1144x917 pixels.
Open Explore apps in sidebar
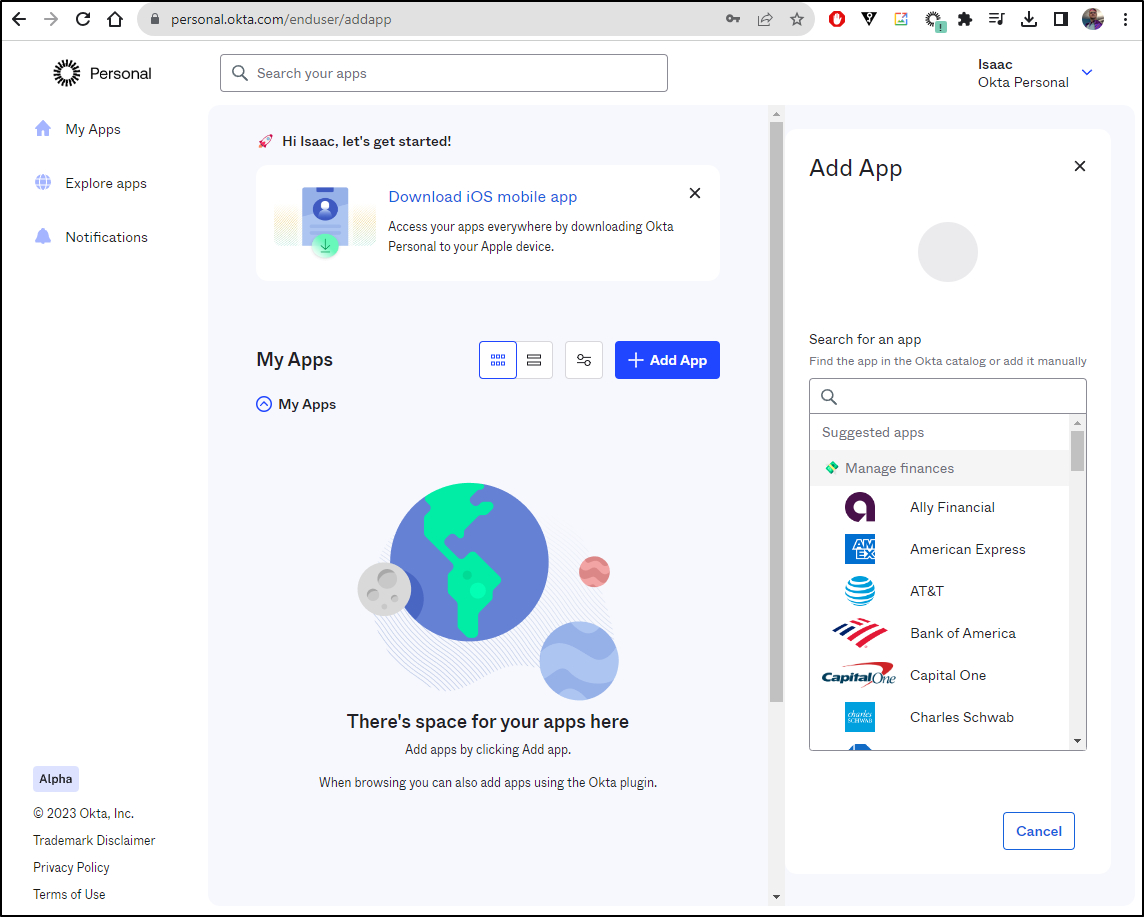click(106, 183)
